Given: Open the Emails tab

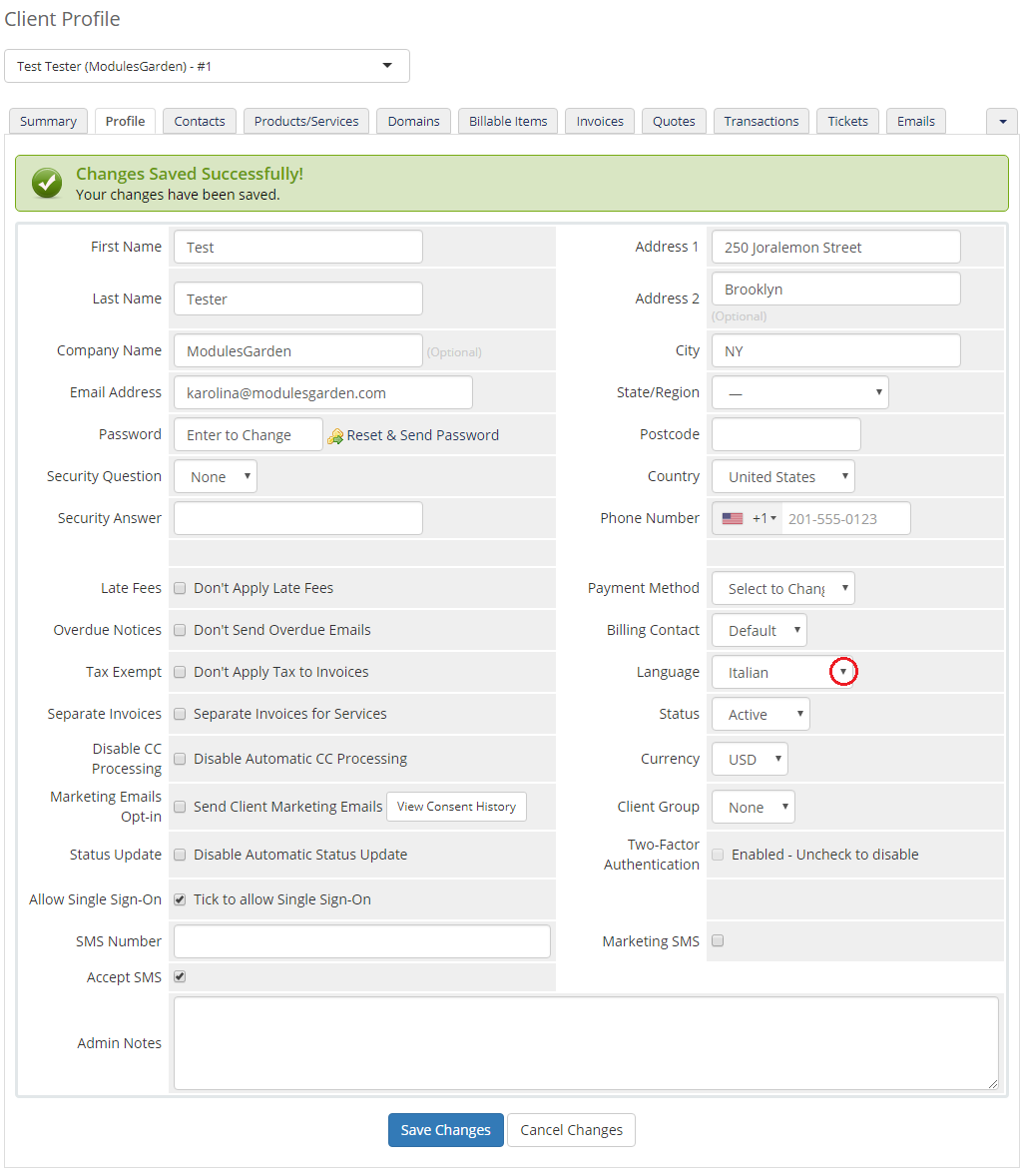Looking at the screenshot, I should point(915,122).
